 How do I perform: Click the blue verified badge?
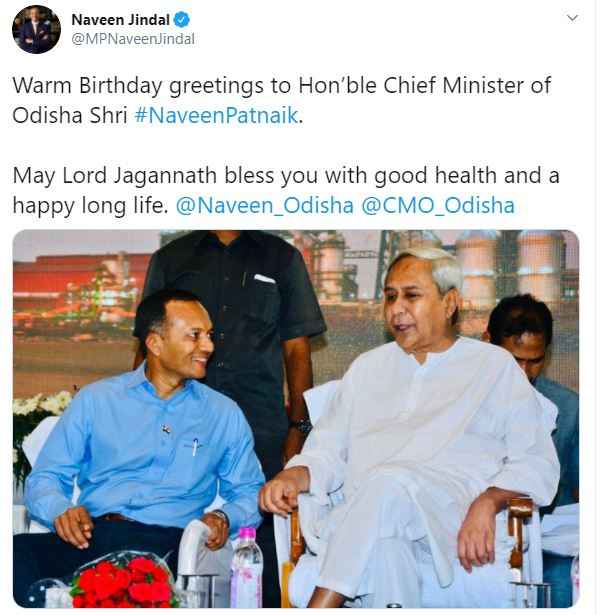pos(183,19)
